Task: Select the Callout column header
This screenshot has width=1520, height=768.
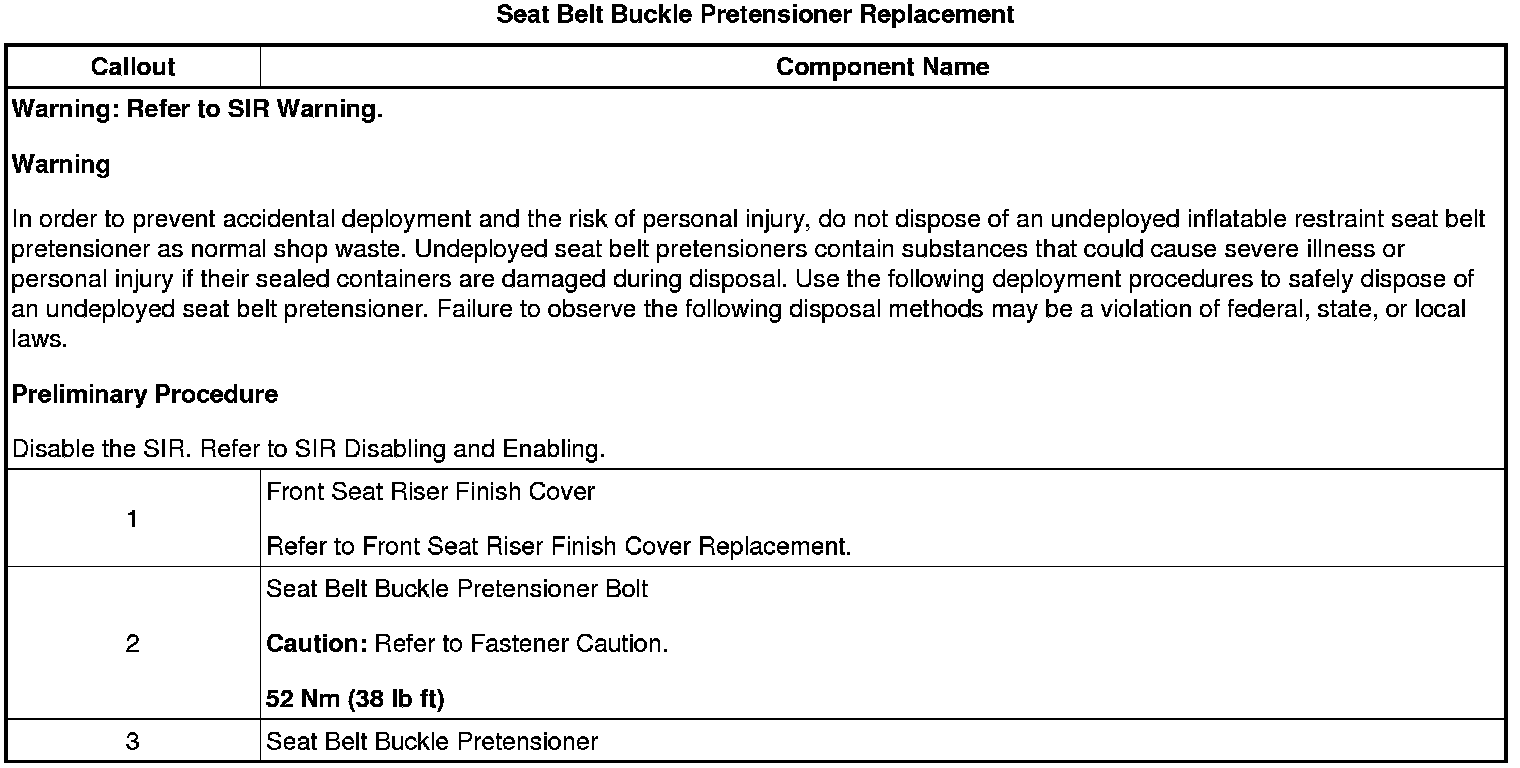Action: pos(133,67)
